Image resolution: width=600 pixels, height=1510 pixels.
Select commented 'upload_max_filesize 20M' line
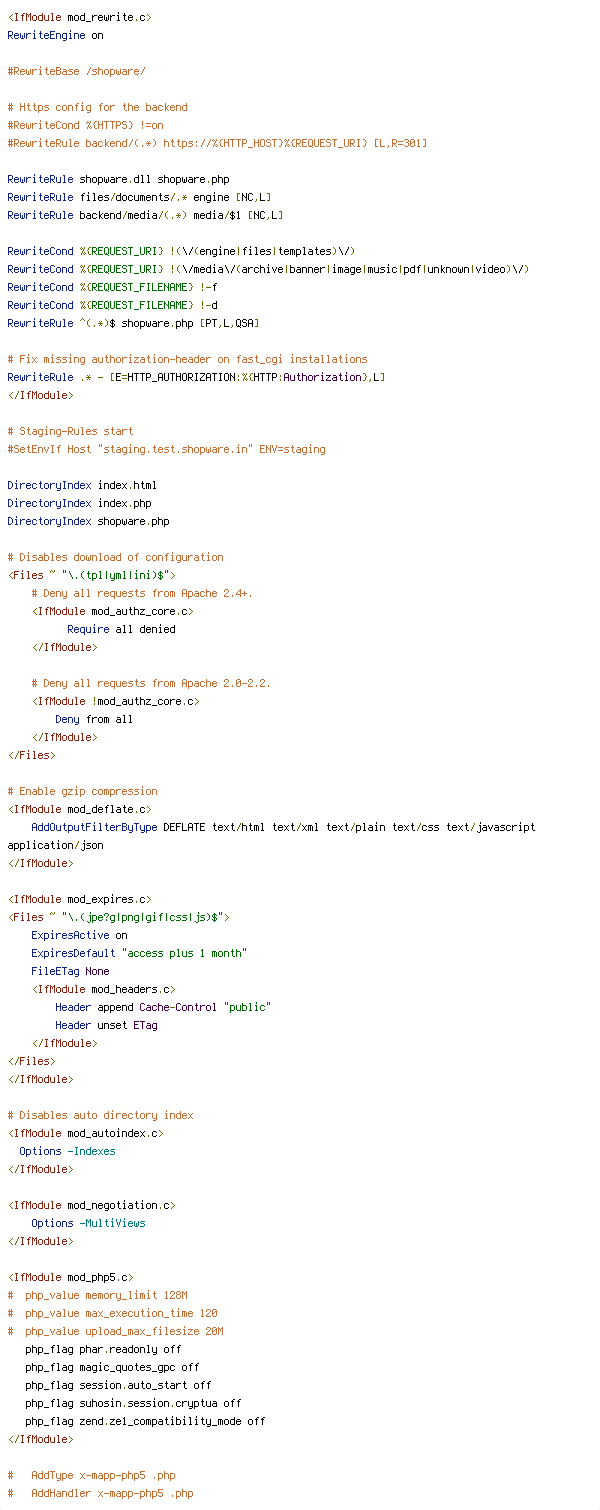click(x=115, y=1331)
